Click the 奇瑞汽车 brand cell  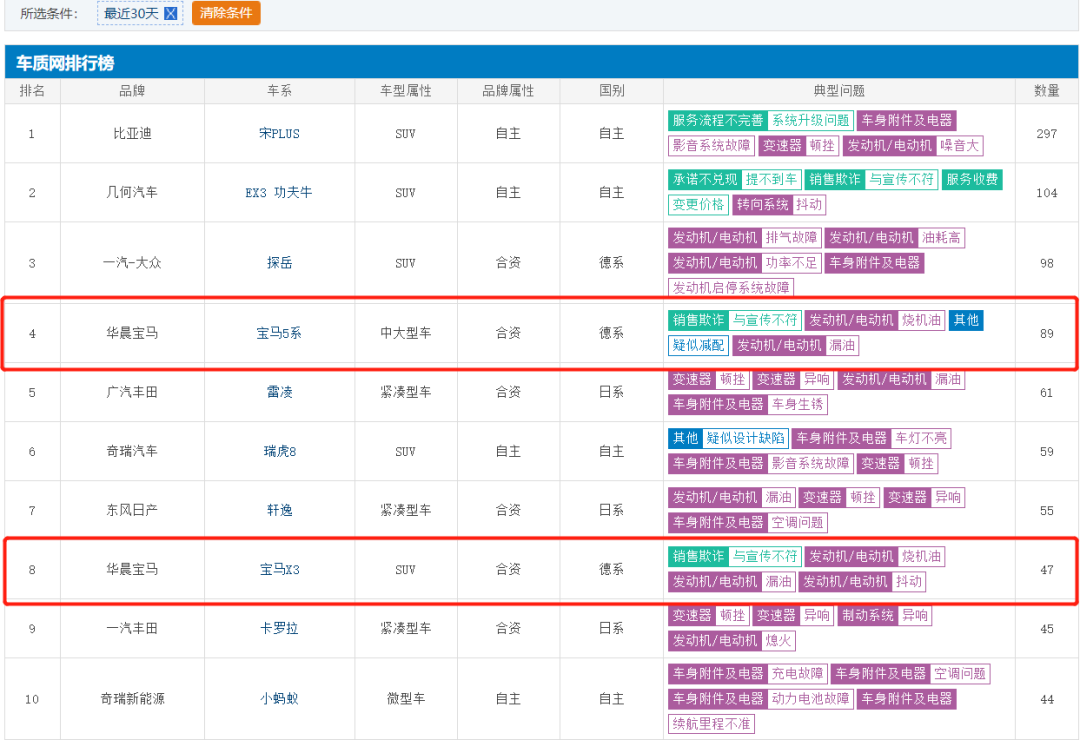point(132,451)
